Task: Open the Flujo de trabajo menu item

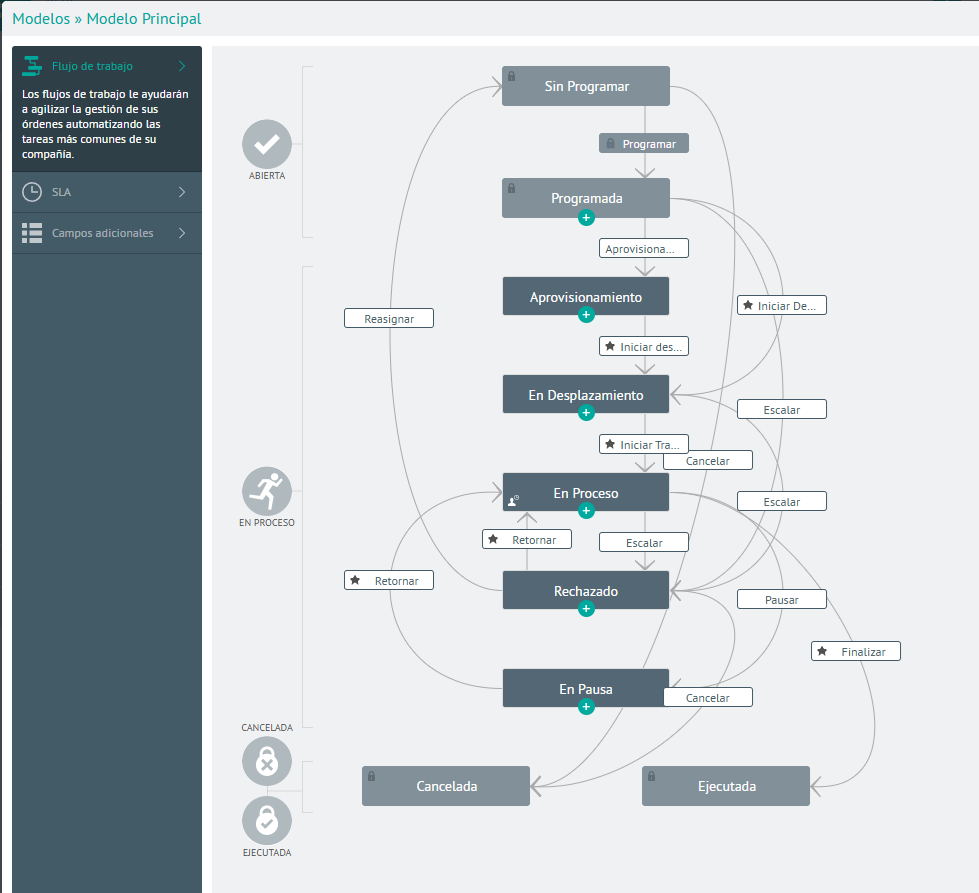Action: point(107,66)
